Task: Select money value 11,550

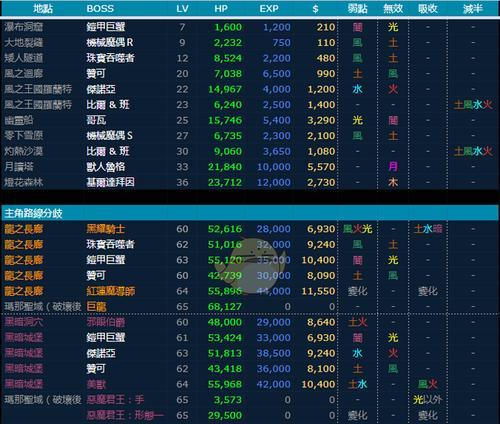Action: point(318,291)
